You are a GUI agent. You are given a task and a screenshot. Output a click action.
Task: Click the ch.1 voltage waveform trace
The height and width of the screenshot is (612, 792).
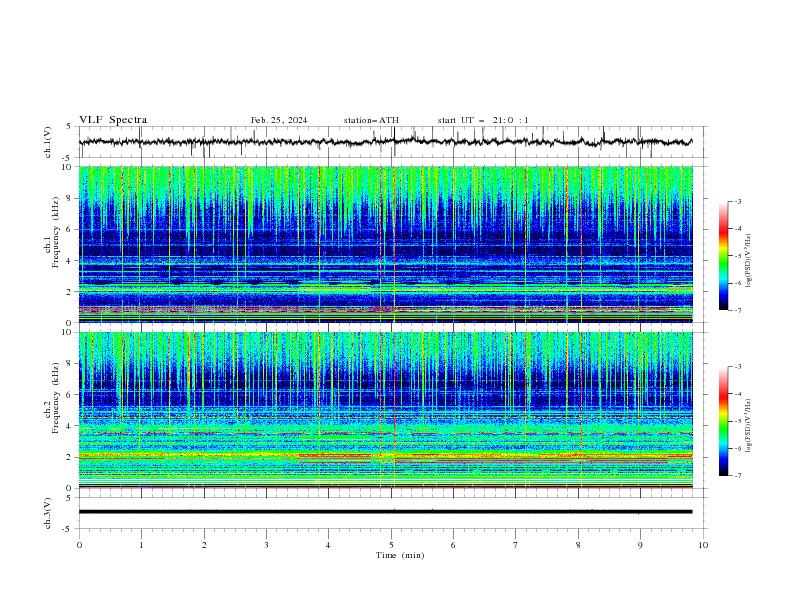385,142
